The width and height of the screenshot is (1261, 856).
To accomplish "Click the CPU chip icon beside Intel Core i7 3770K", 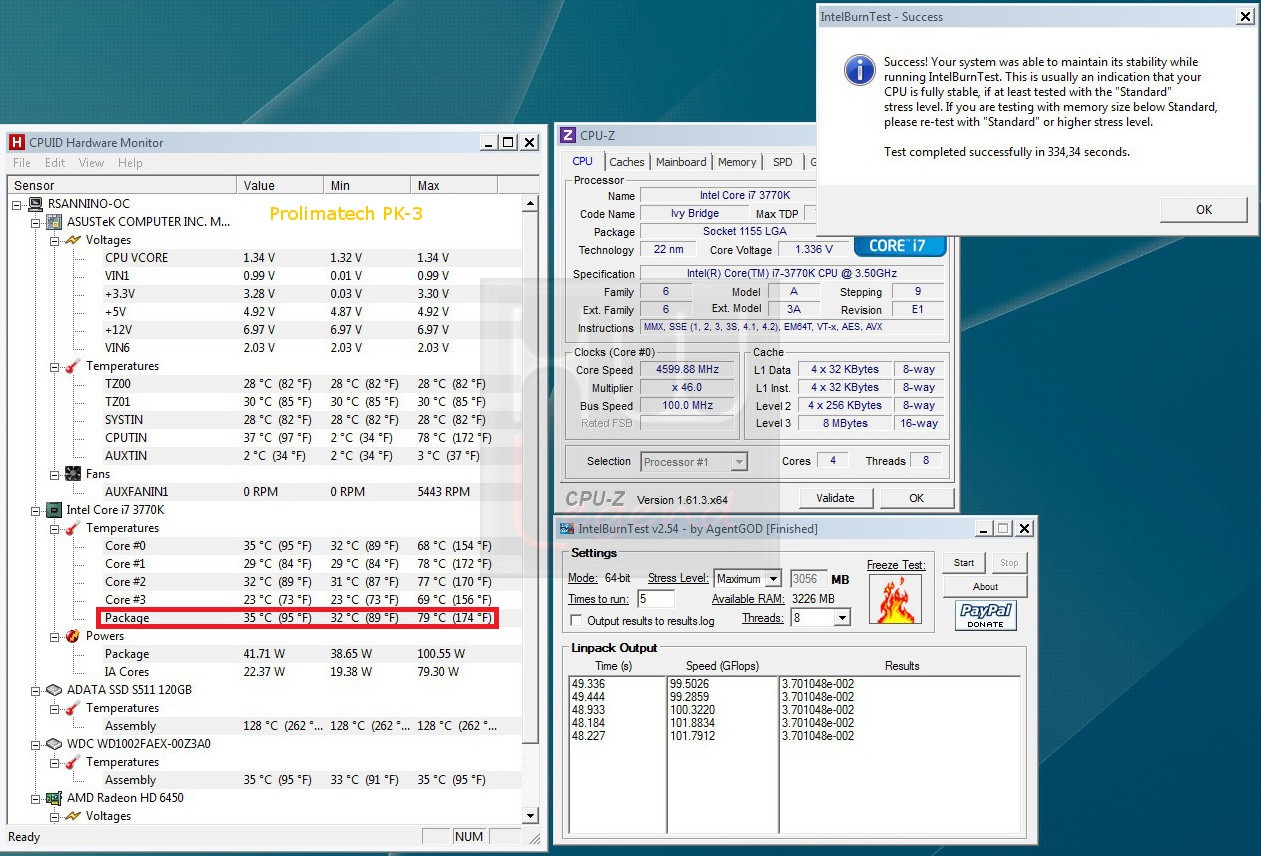I will point(55,510).
